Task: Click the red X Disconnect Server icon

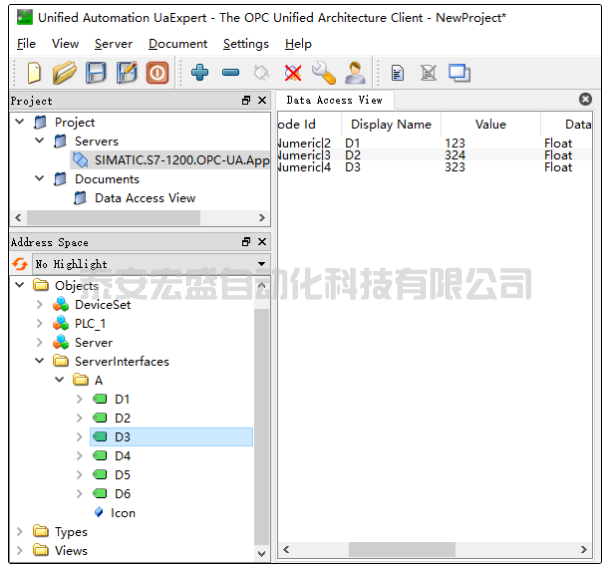Action: coord(293,73)
